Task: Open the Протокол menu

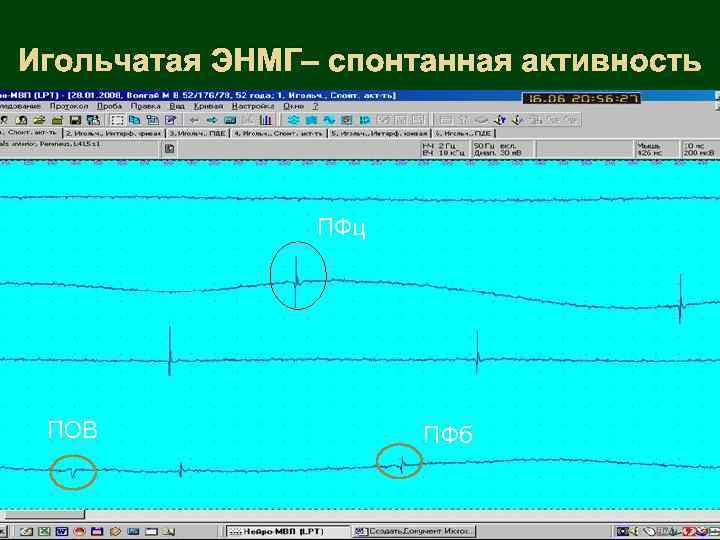Action: point(68,106)
